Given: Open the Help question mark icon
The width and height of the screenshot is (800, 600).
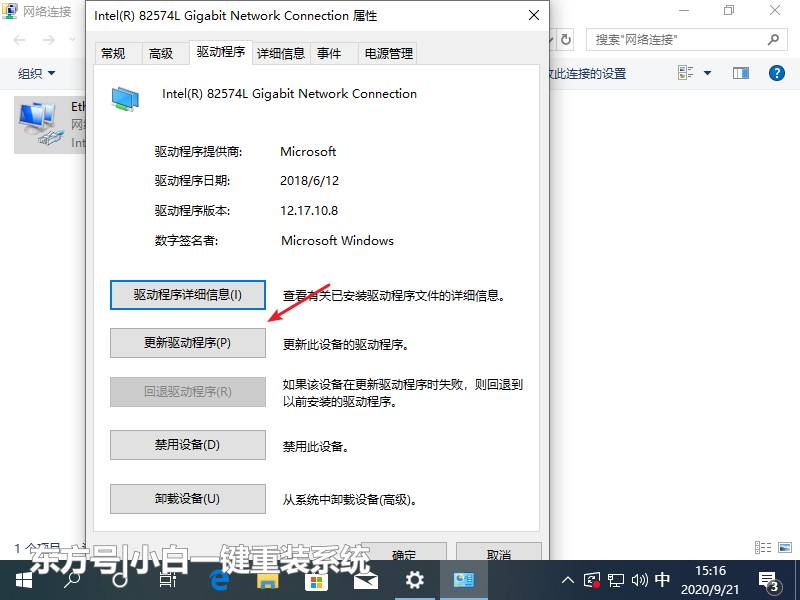Looking at the screenshot, I should tap(777, 73).
